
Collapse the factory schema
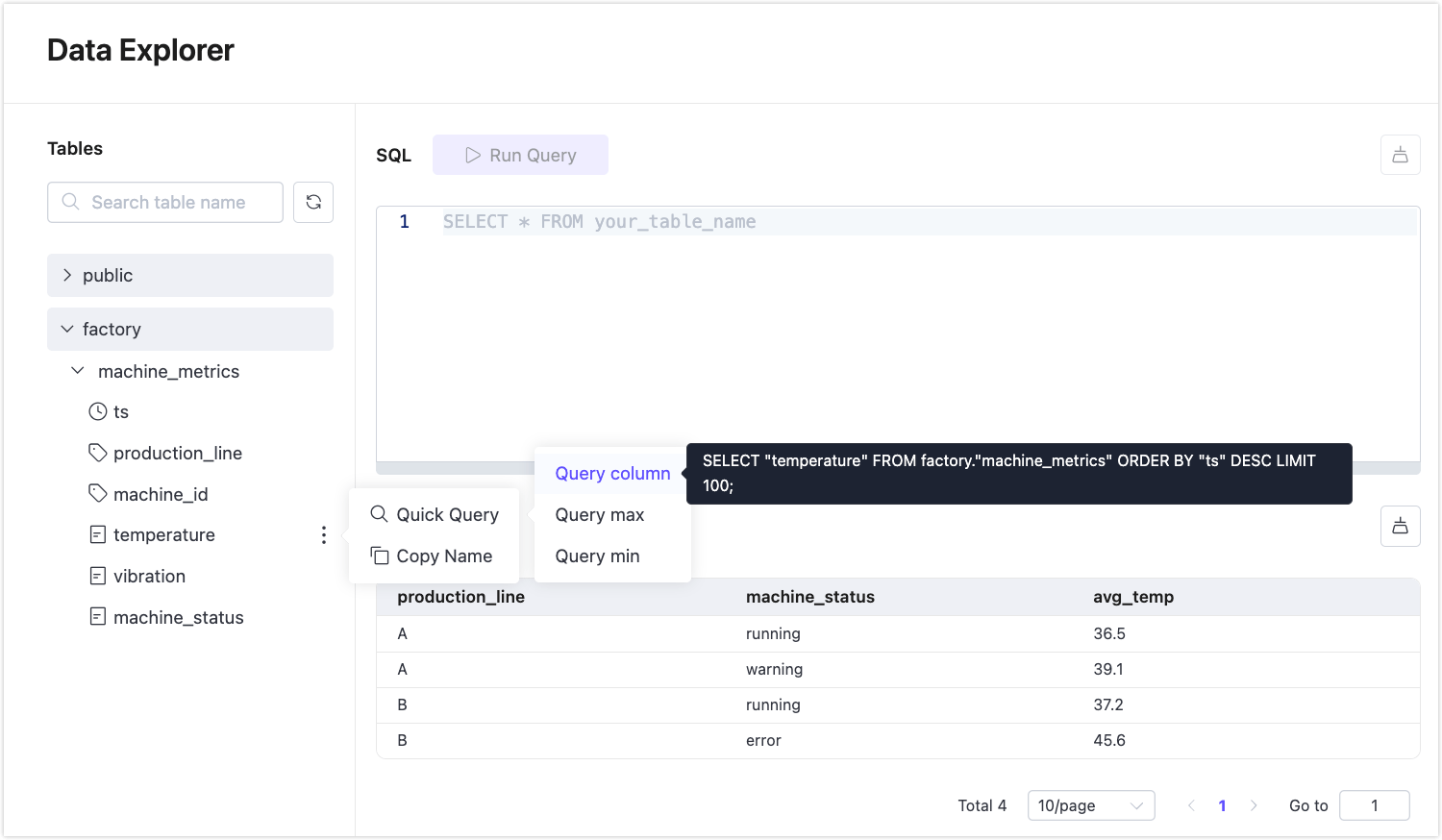click(x=67, y=330)
